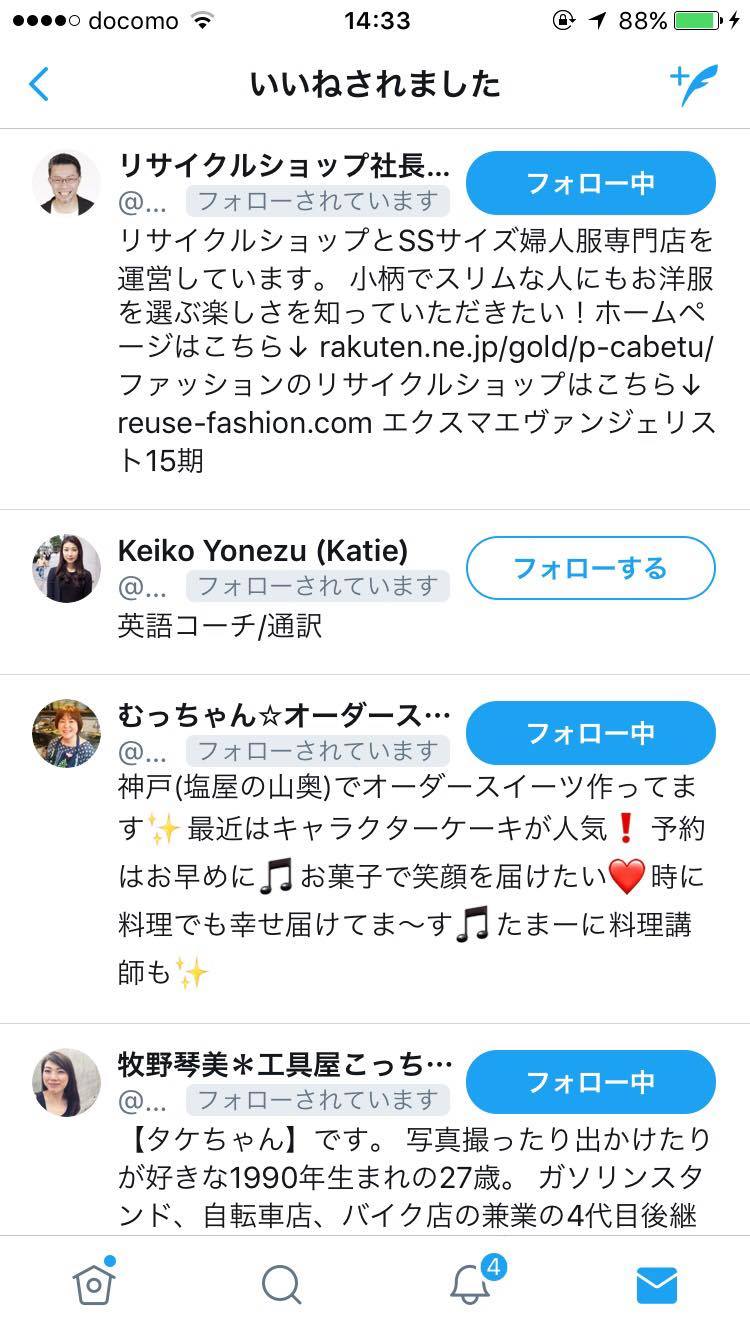Toggle フォロー中 for むっちゃん☆オーダース
Image resolution: width=750 pixels, height=1334 pixels.
(x=590, y=733)
